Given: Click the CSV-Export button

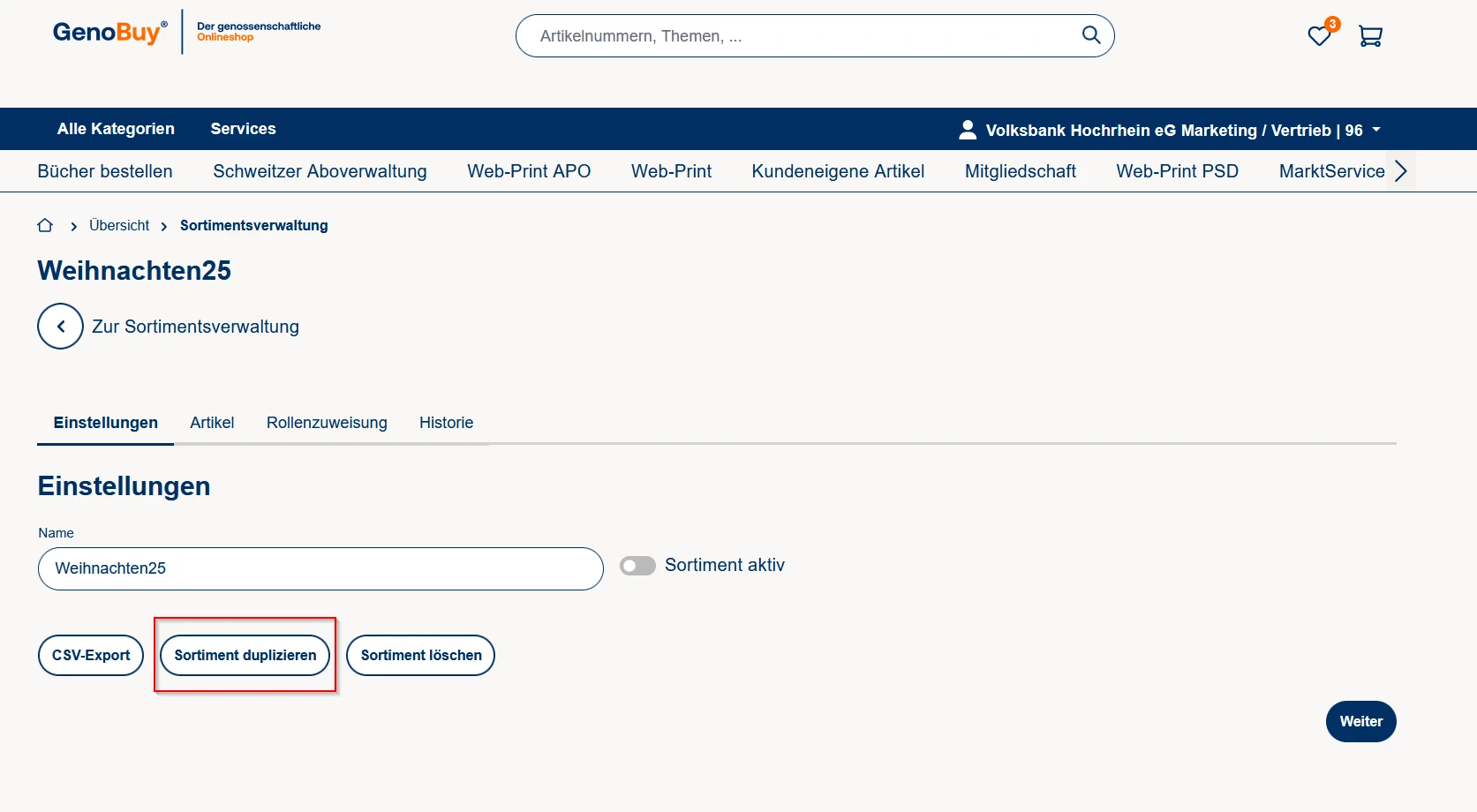Looking at the screenshot, I should [91, 656].
